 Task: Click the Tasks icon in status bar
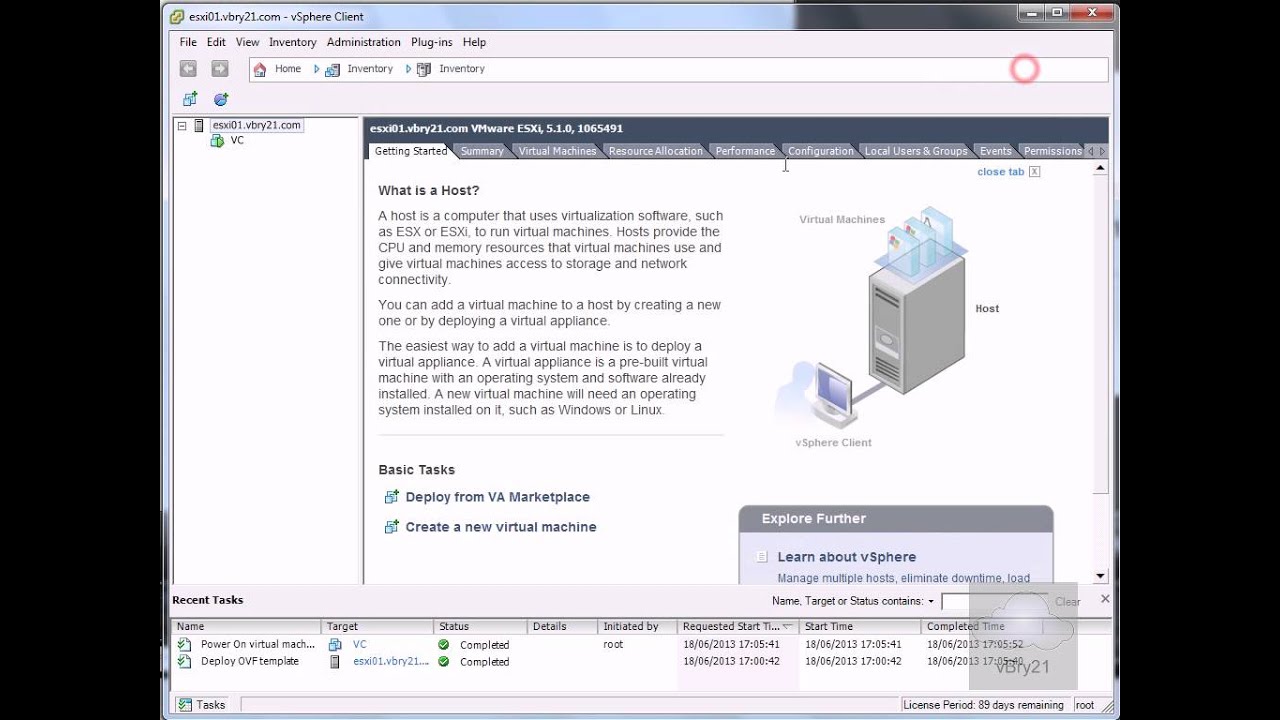point(185,705)
